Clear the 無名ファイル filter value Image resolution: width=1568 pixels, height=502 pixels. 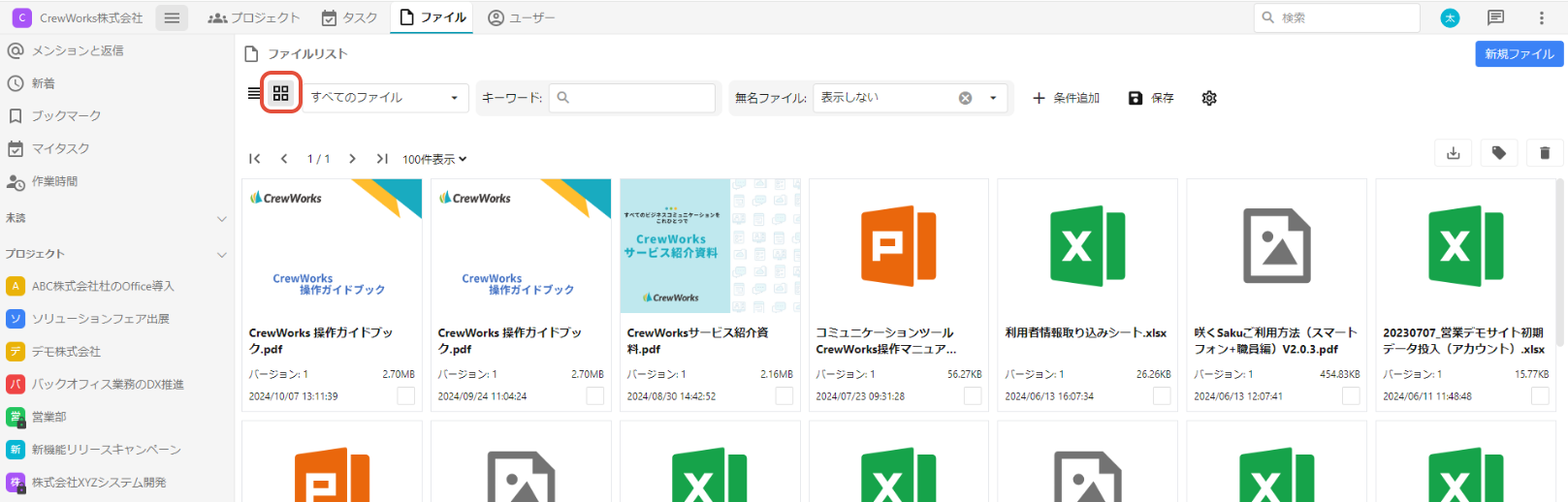coord(965,98)
